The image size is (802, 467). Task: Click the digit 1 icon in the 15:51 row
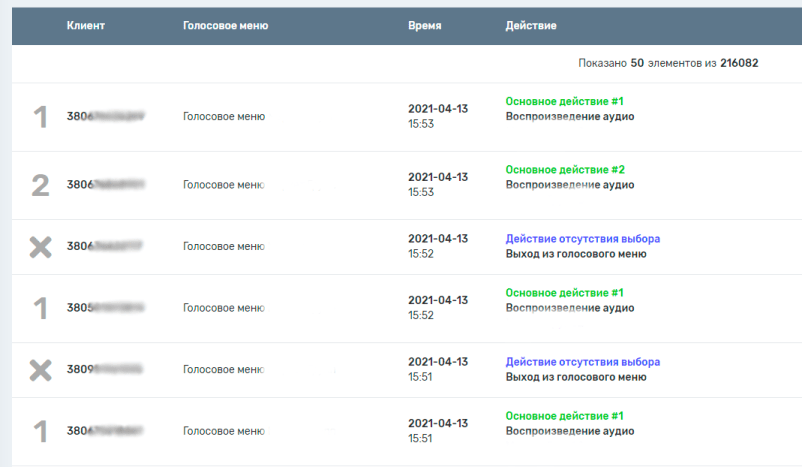pos(40,431)
